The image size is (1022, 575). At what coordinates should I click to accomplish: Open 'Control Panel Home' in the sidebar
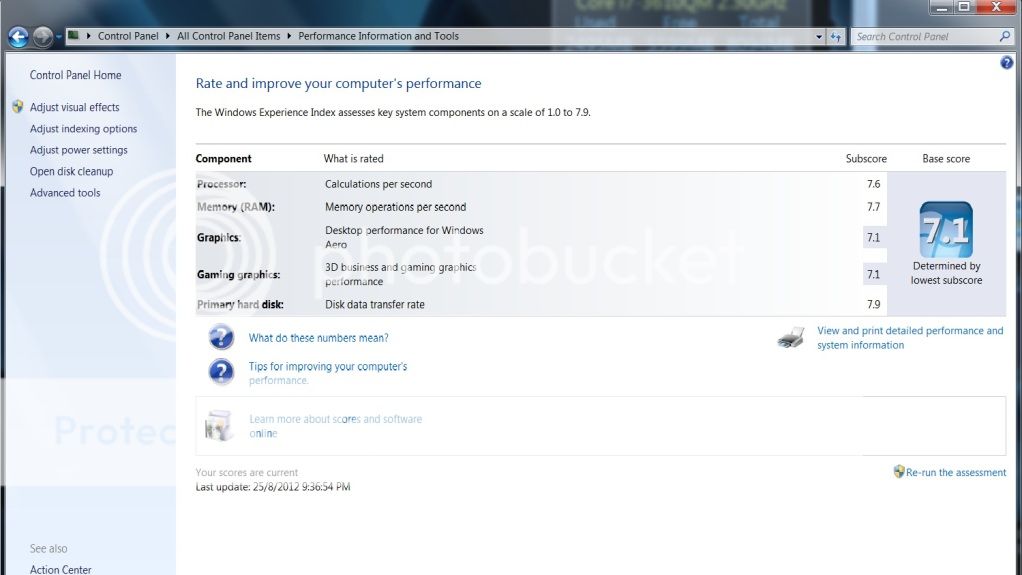[x=75, y=75]
